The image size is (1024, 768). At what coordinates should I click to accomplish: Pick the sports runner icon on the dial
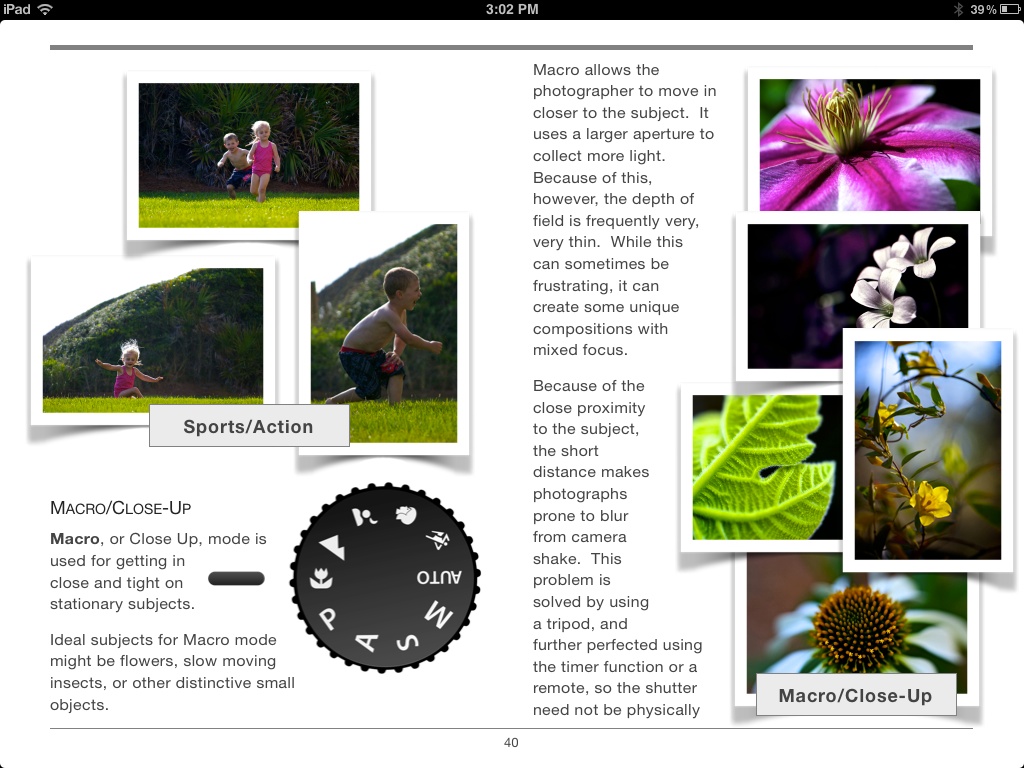(x=438, y=539)
